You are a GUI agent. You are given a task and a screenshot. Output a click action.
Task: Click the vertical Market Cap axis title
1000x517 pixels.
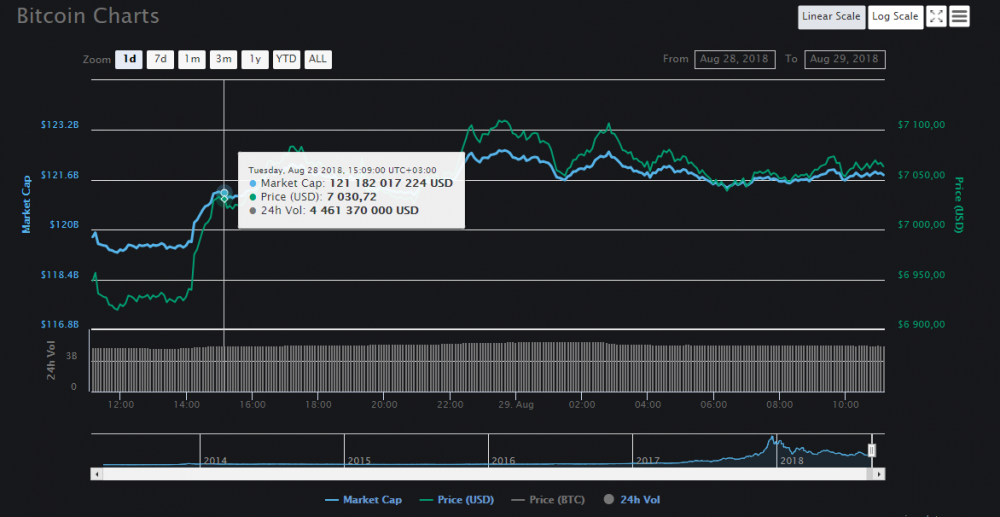[27, 204]
